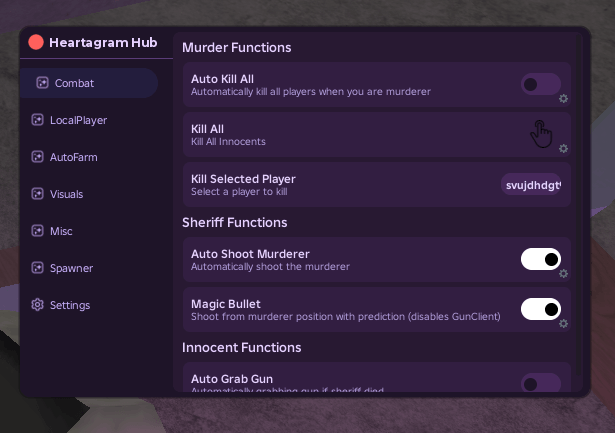Click the 'Kill All Innocents' description text
This screenshot has height=433, width=615.
click(x=228, y=142)
